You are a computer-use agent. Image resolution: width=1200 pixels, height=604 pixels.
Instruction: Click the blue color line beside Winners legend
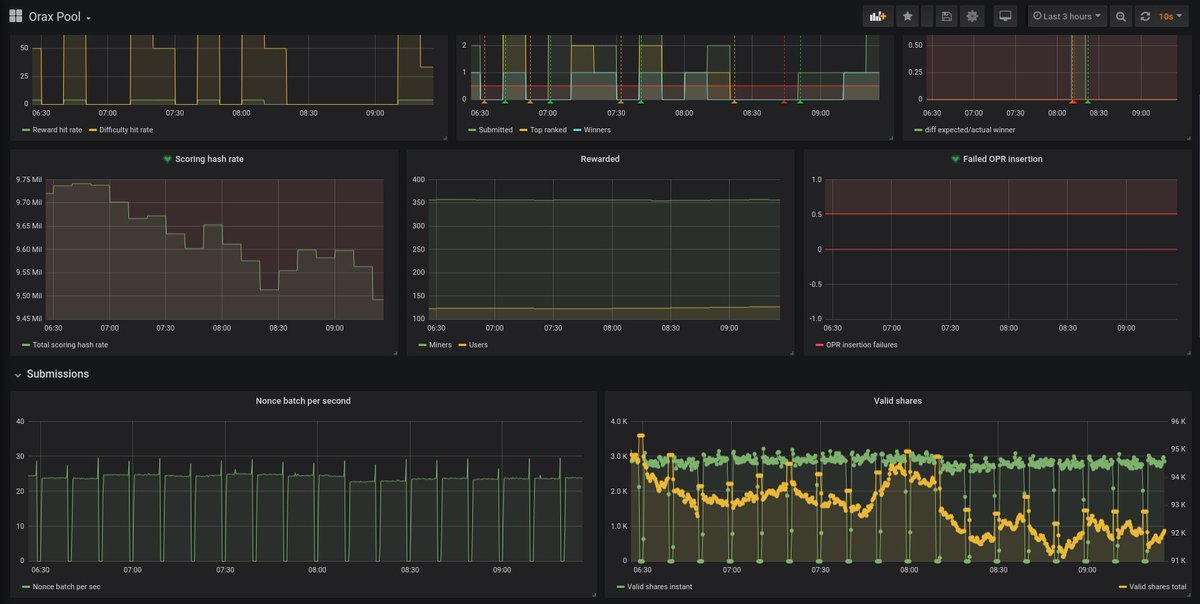pos(577,129)
